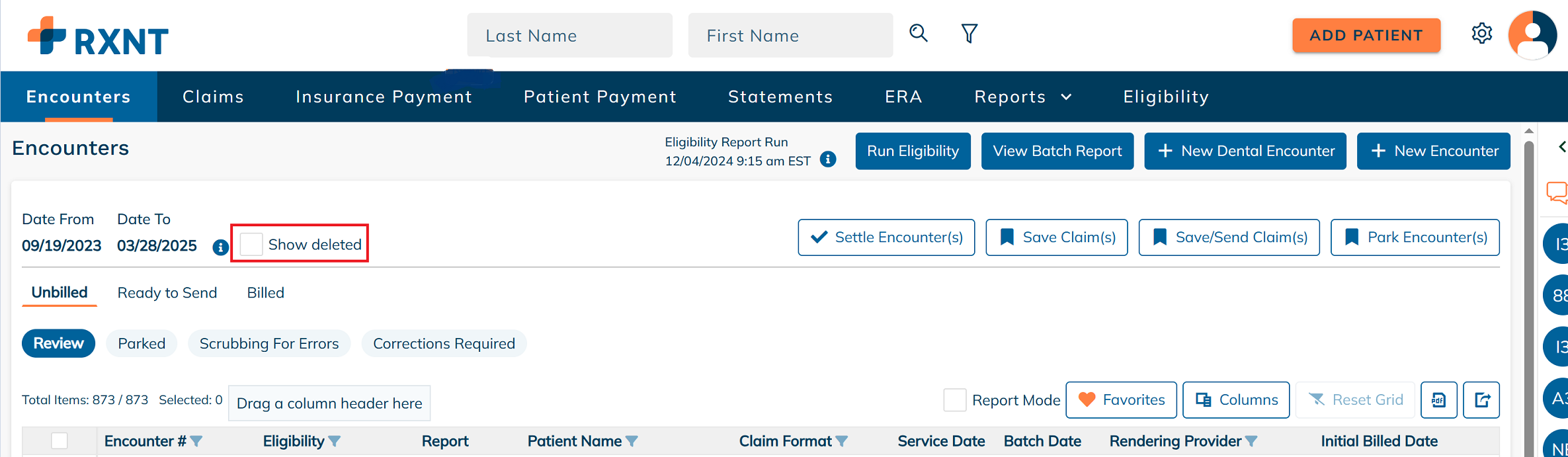Viewport: 1568px width, 457px height.
Task: Toggle the Report Mode checkbox
Action: [x=955, y=400]
